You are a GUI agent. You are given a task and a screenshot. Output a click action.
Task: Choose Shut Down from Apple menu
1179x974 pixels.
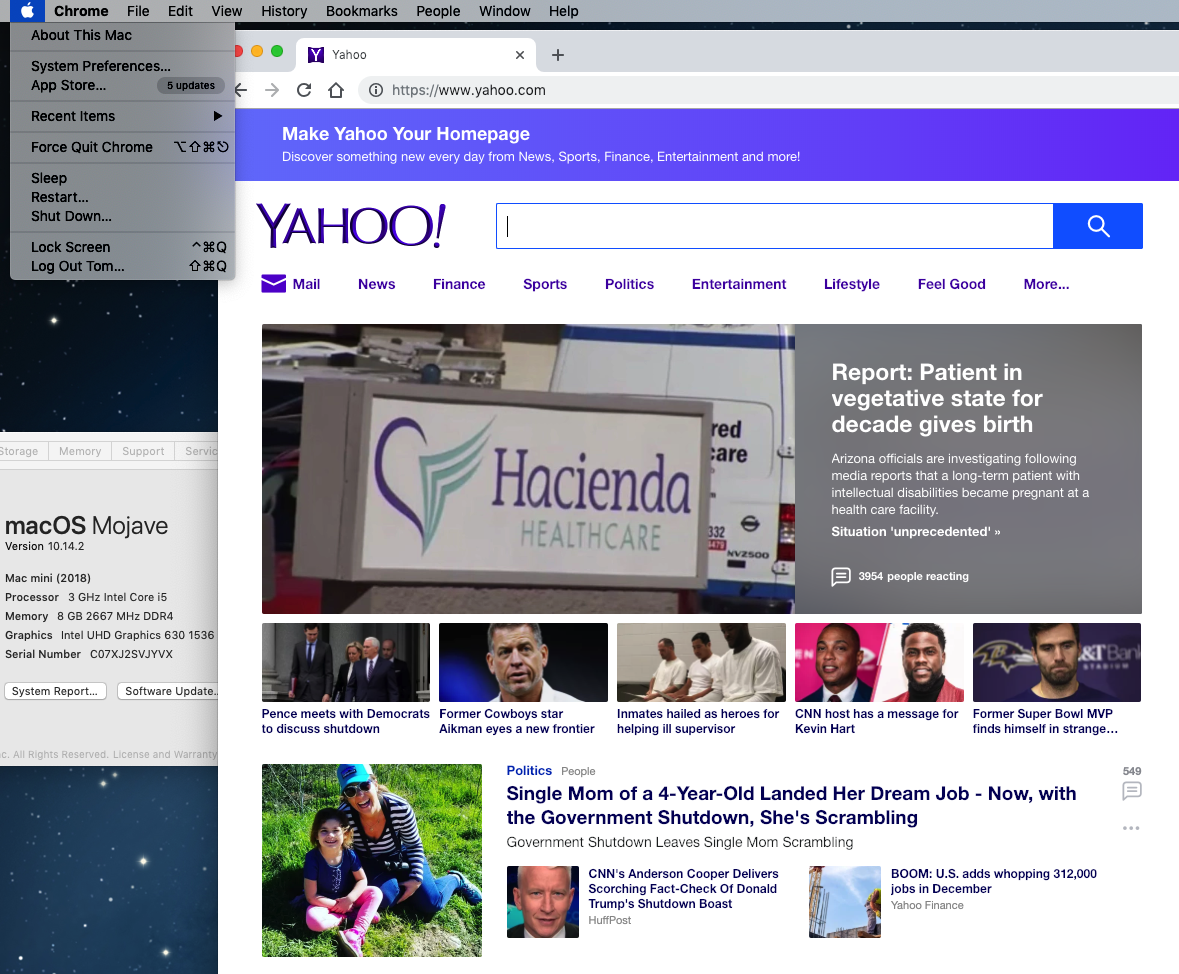123,216
